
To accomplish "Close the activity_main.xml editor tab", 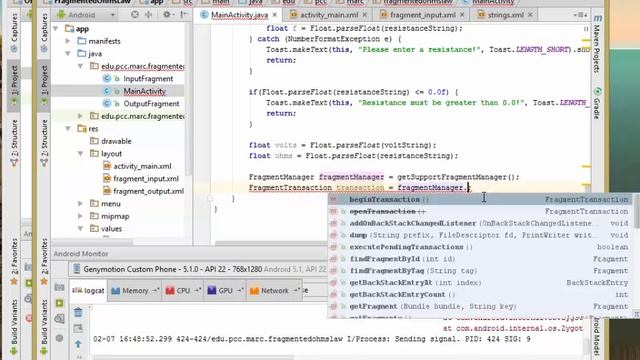I will point(364,15).
